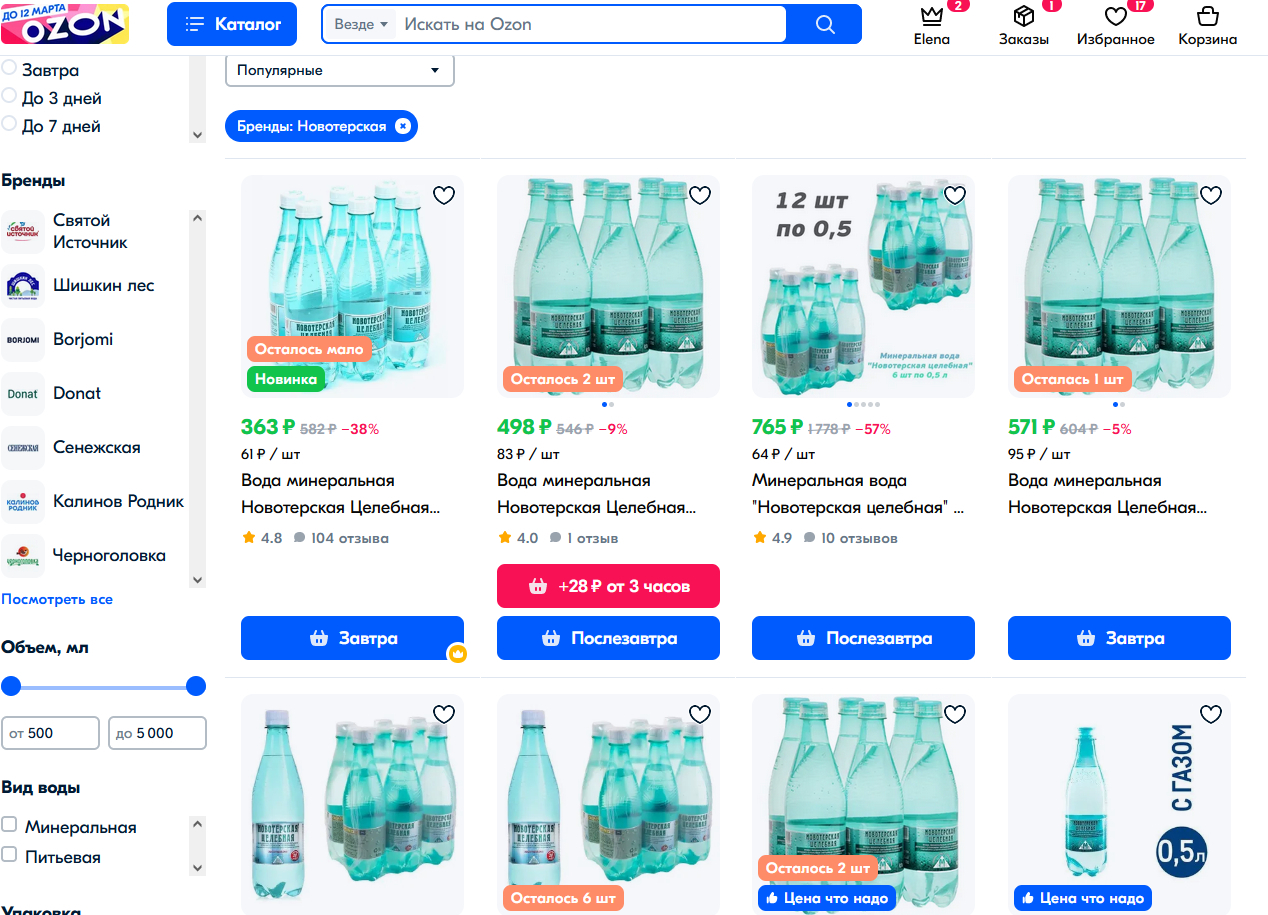Click the Ozon logo
This screenshot has height=915, width=1268.
click(65, 24)
